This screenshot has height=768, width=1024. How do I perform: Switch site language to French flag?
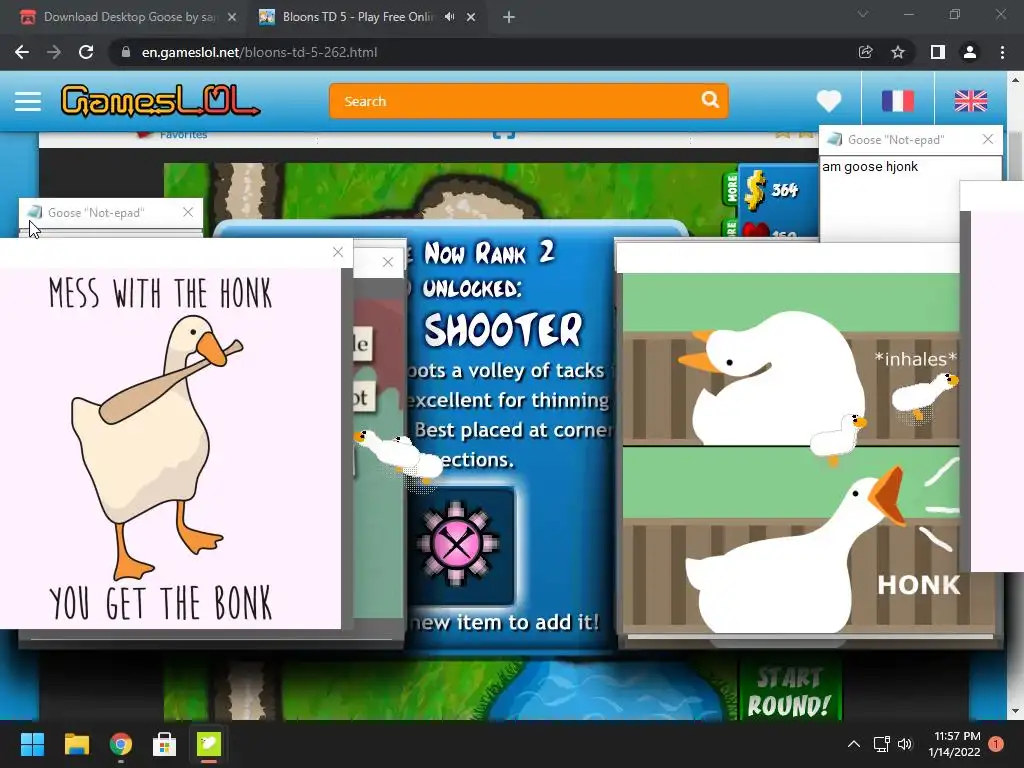click(x=897, y=101)
